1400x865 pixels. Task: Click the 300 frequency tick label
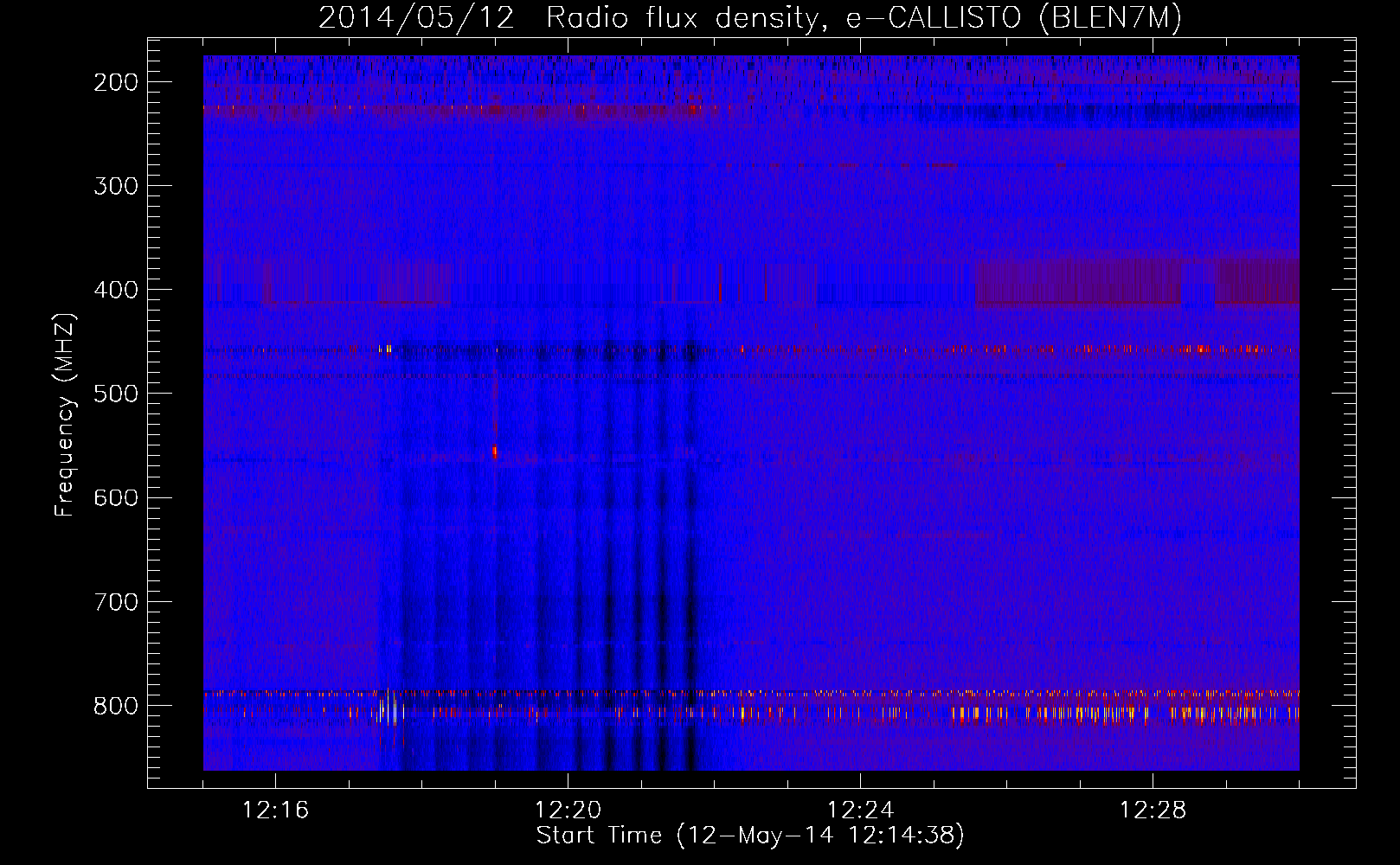click(116, 187)
